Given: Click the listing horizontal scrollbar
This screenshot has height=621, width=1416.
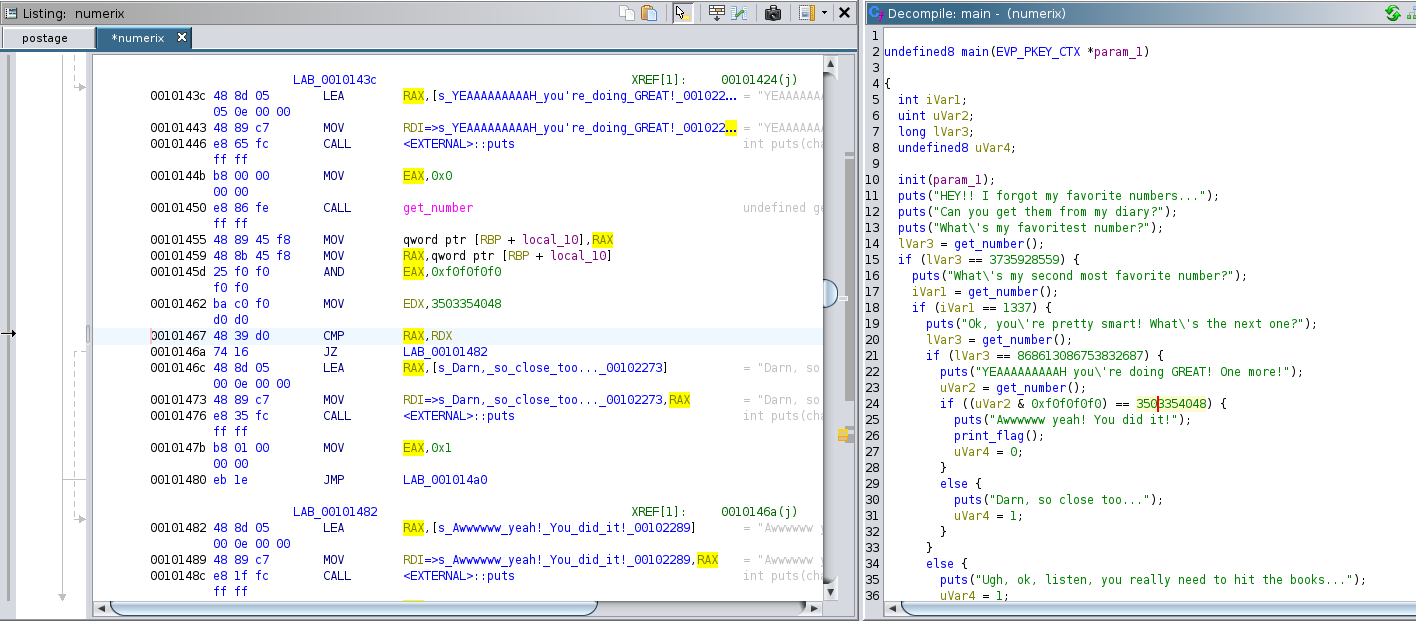Looking at the screenshot, I should coord(350,608).
